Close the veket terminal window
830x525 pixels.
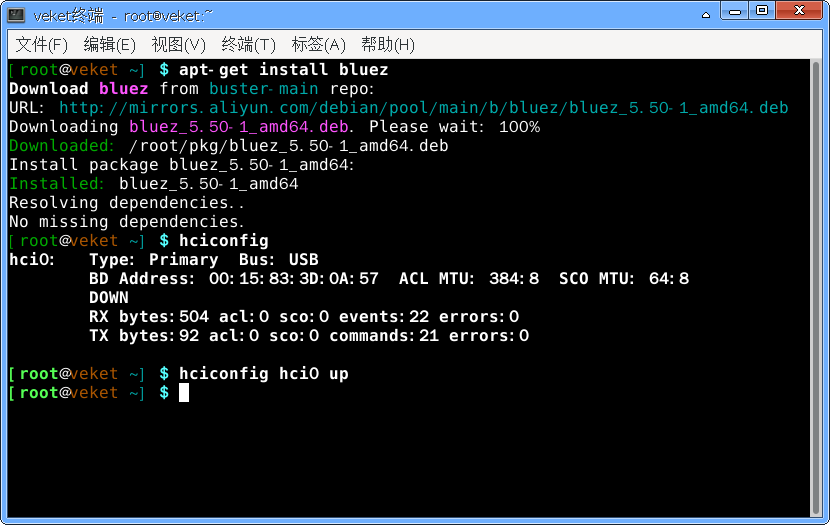tap(799, 11)
